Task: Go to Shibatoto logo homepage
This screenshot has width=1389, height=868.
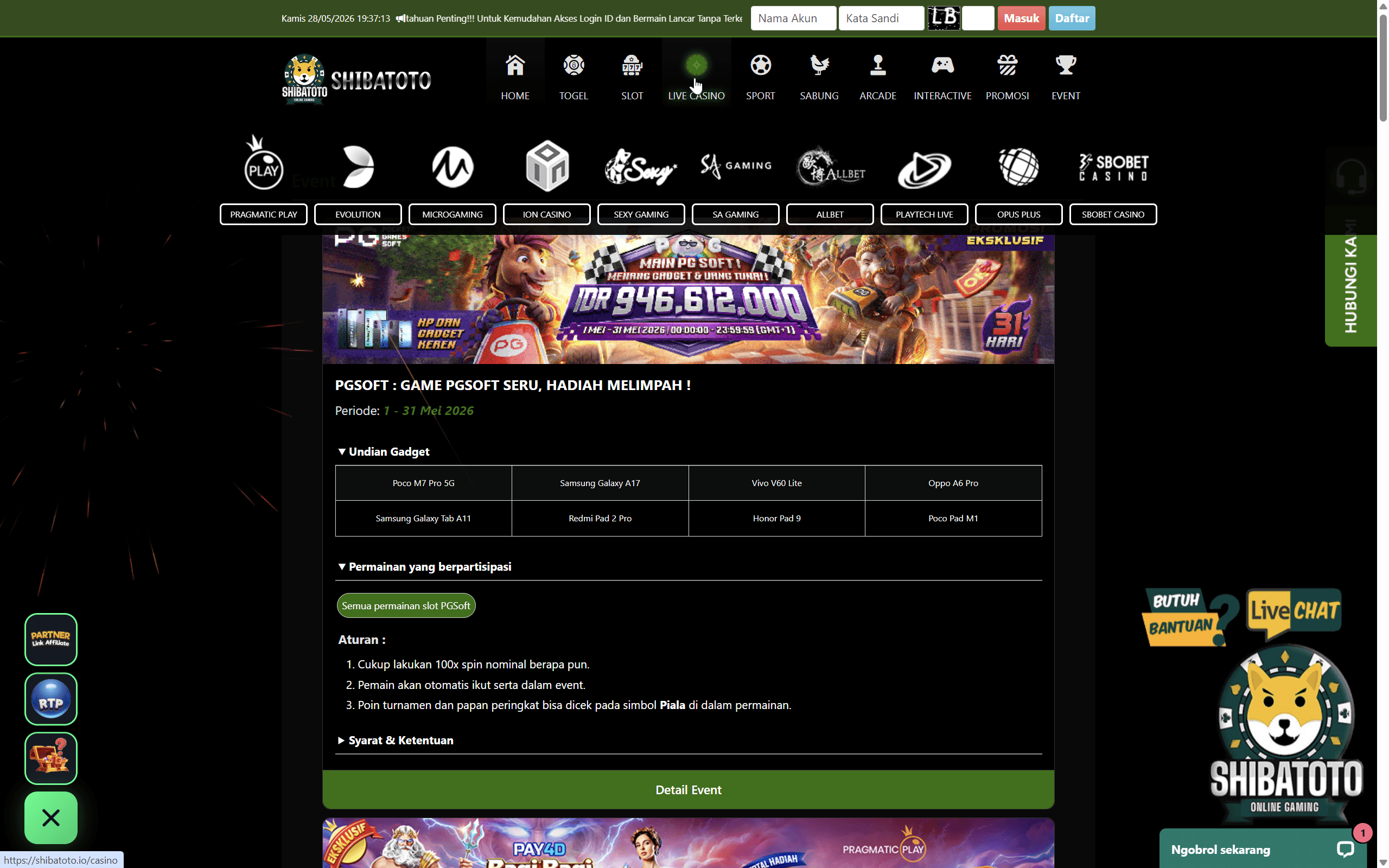Action: [x=356, y=79]
